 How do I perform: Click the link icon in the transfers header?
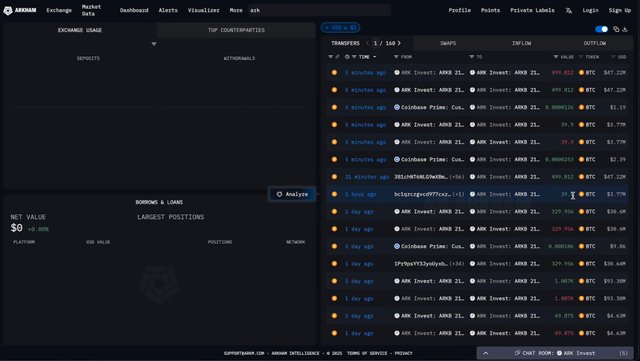(x=337, y=57)
